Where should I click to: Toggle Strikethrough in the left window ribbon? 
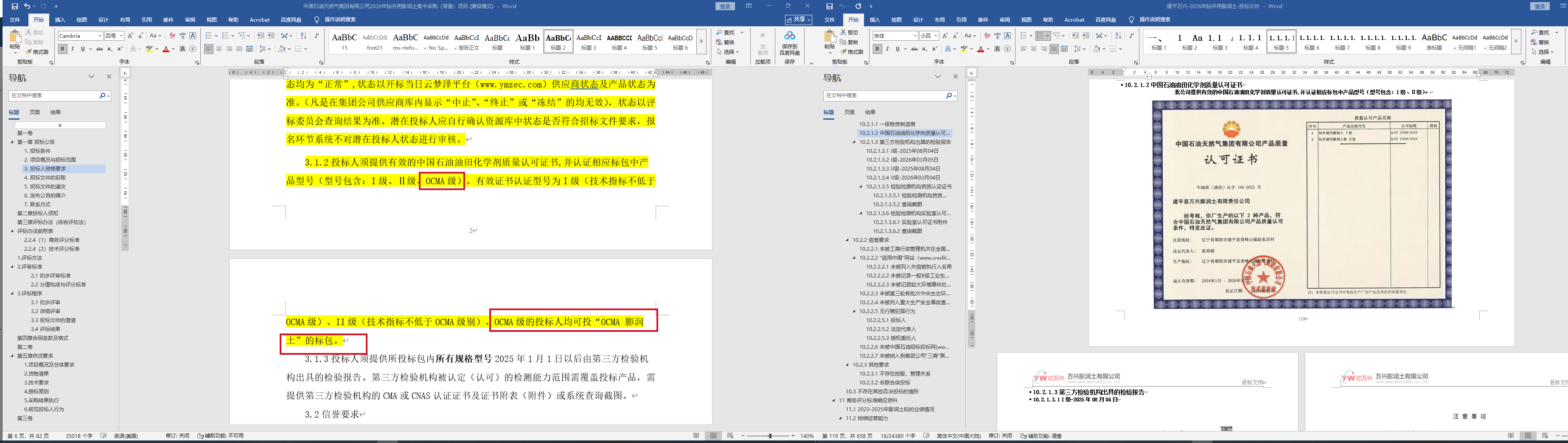pyautogui.click(x=99, y=49)
